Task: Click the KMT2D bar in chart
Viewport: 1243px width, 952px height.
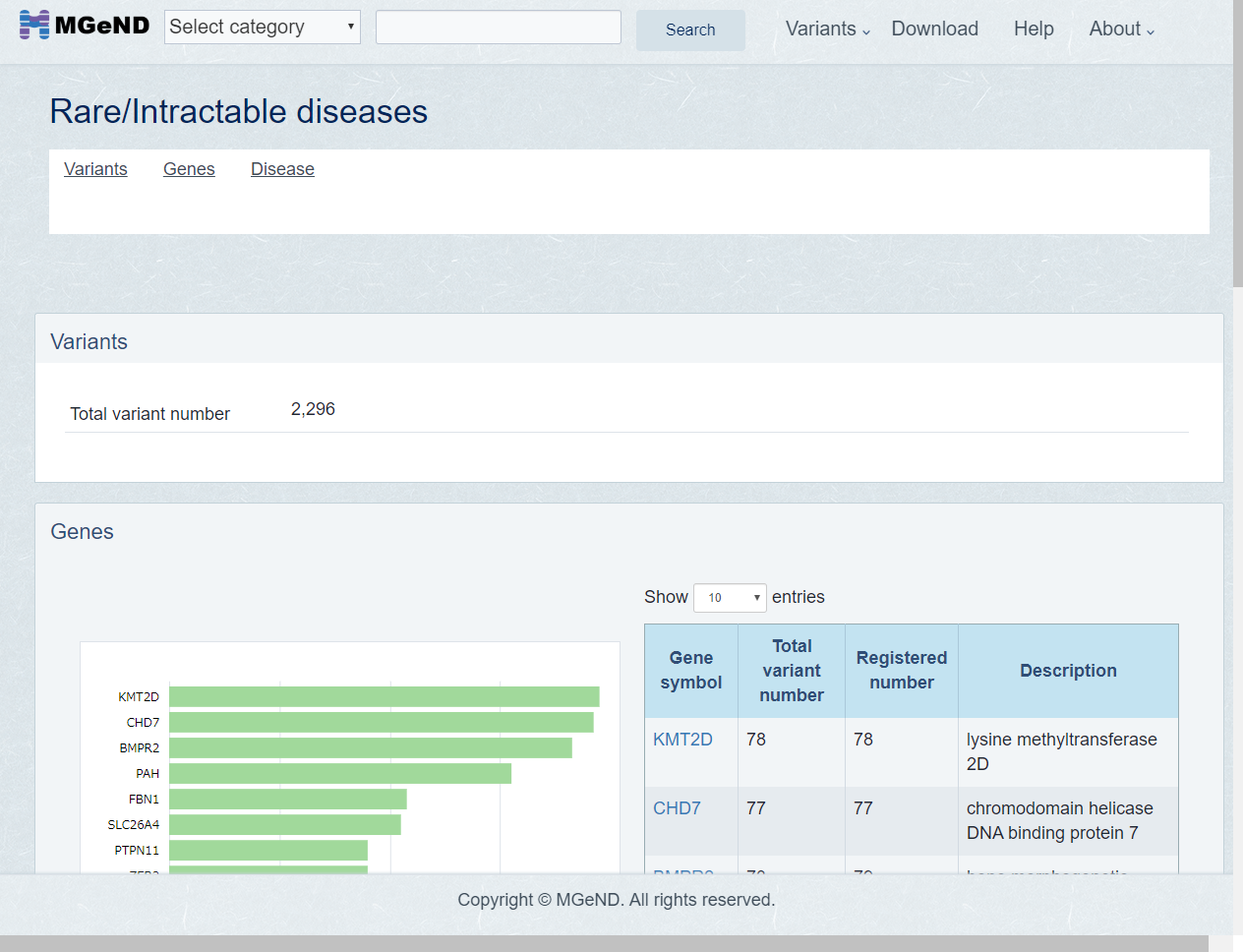Action: click(384, 696)
